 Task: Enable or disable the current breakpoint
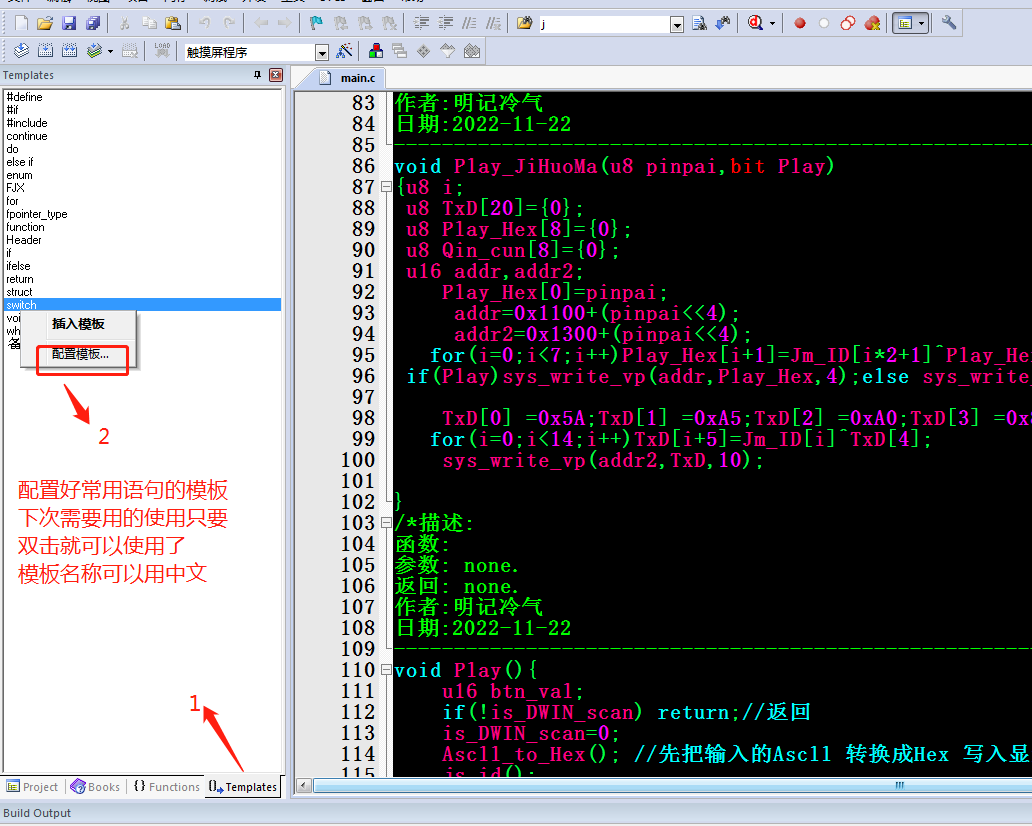(x=824, y=24)
